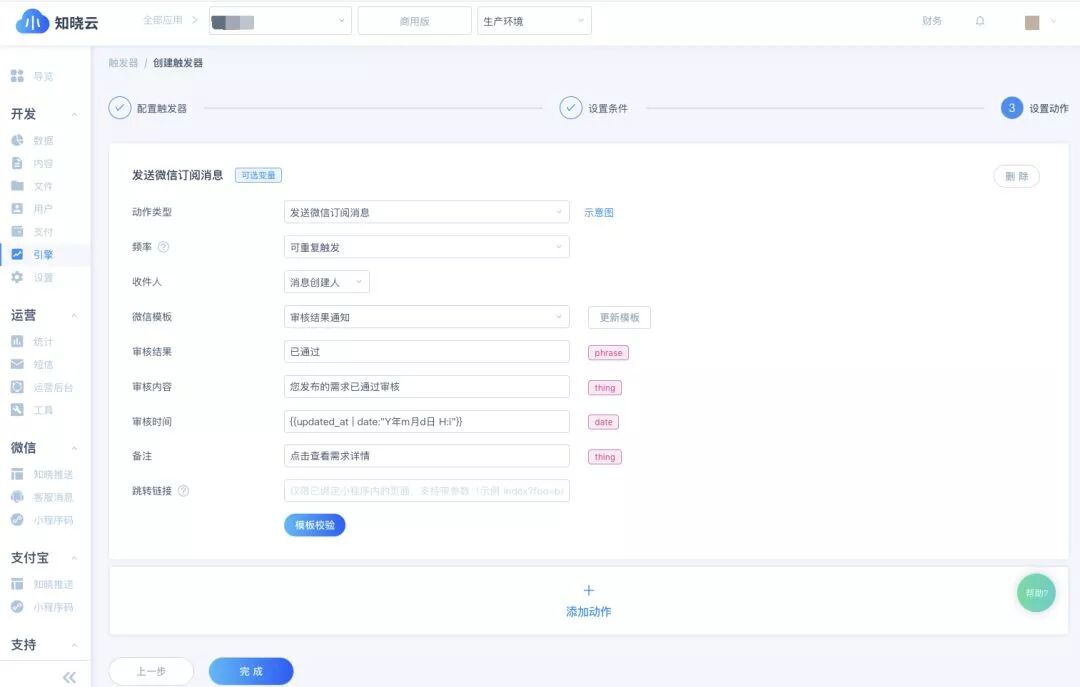Open 频率 dropdown 可重复触发
Screen dimensions: 1080x687
click(x=426, y=247)
